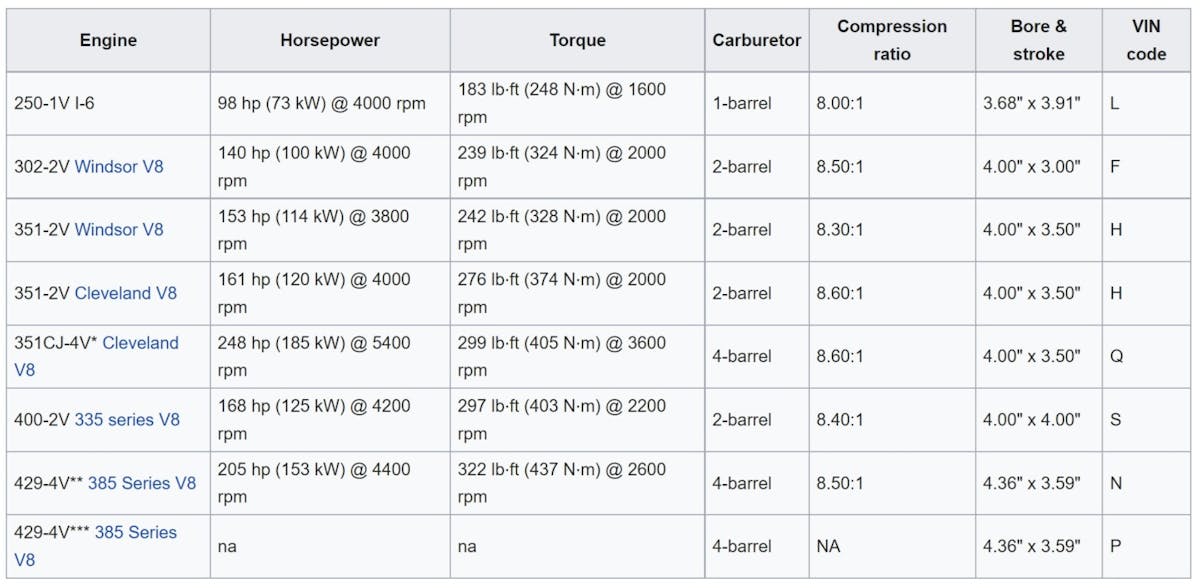Select the Bore & stroke column header
1200x588 pixels.
tap(1038, 41)
